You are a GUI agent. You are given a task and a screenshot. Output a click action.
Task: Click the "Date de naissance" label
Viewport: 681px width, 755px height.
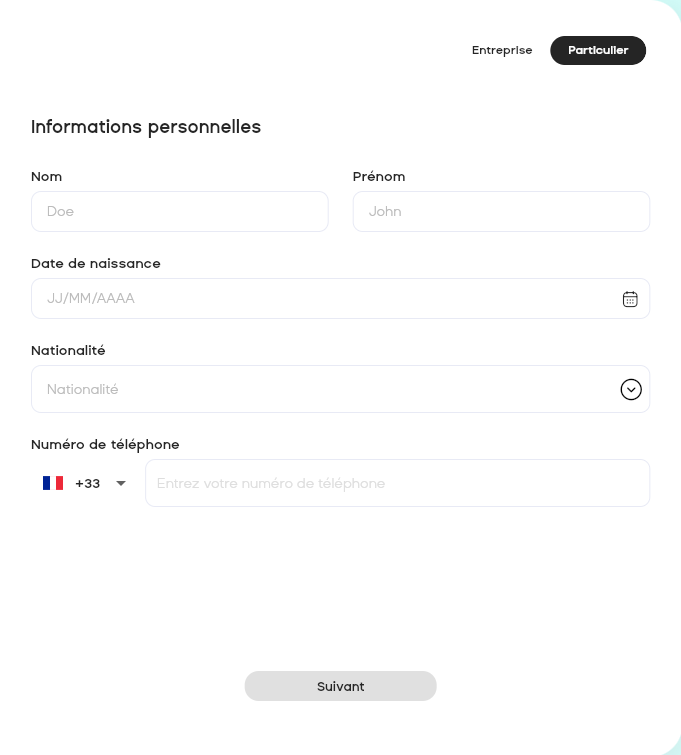[96, 264]
